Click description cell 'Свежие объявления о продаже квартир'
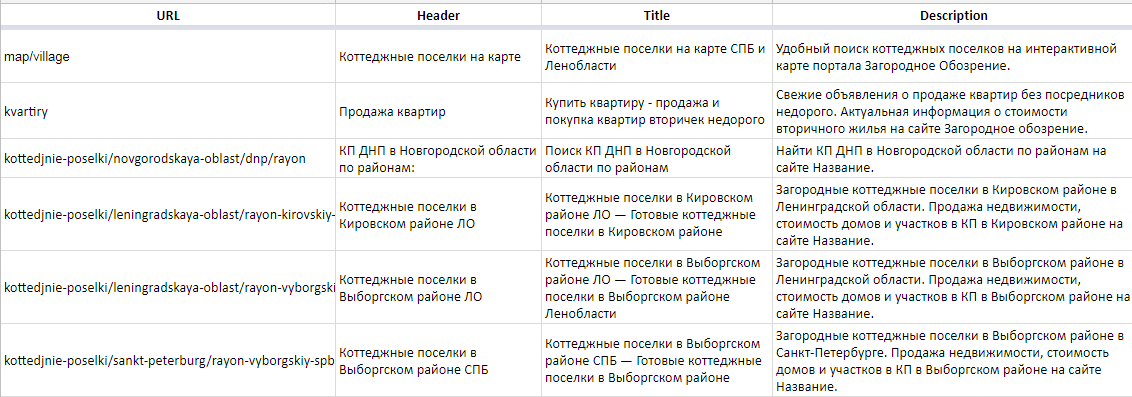 point(953,110)
